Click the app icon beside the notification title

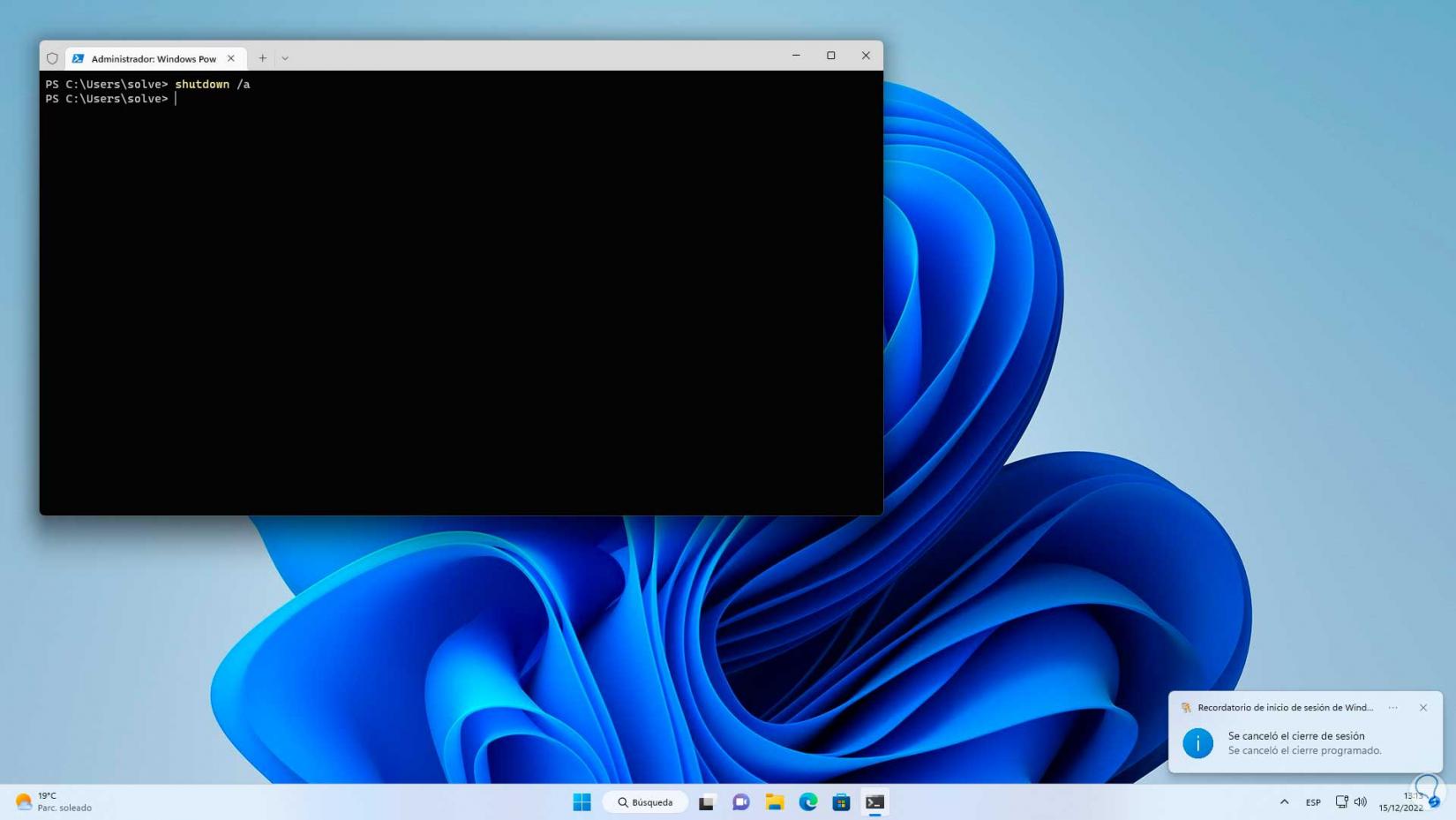click(1186, 707)
